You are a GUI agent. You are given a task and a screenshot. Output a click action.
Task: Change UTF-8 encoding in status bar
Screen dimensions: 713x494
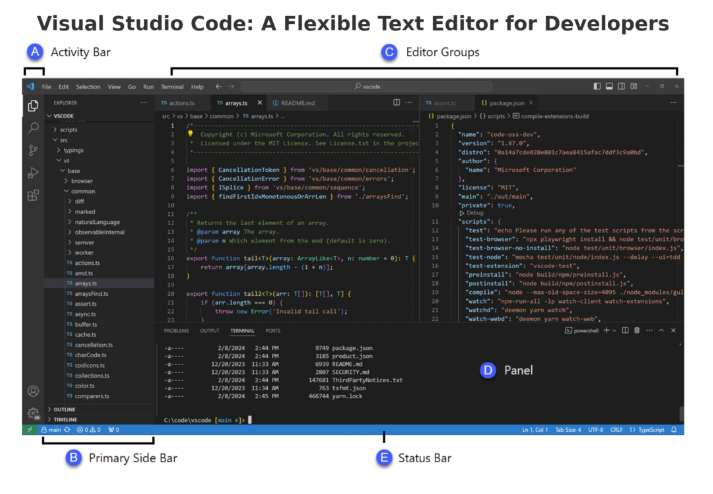[x=596, y=430]
